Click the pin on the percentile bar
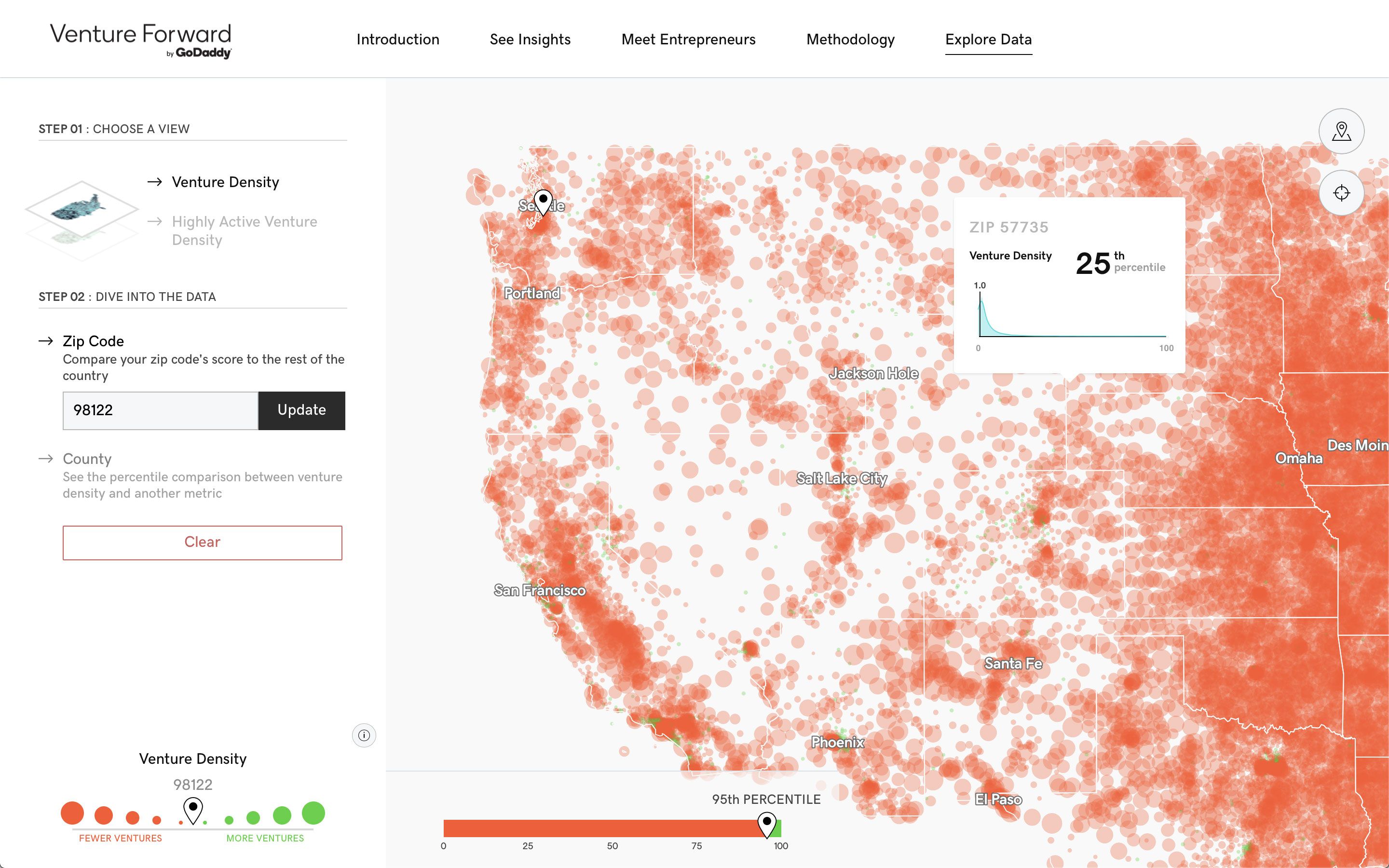This screenshot has height=868, width=1389. pyautogui.click(x=767, y=825)
